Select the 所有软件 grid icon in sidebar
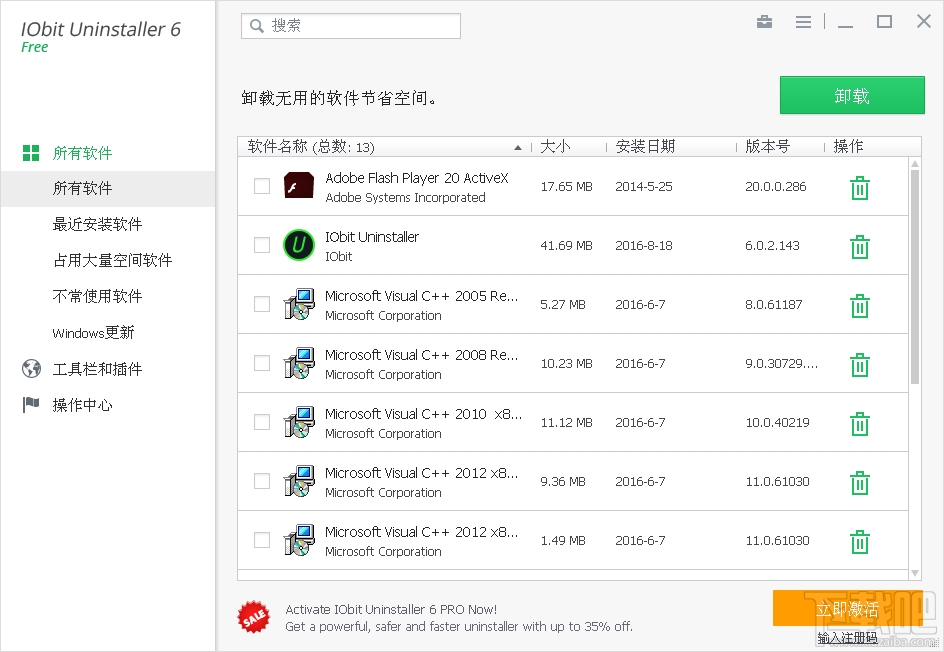The image size is (944, 652). 33,153
